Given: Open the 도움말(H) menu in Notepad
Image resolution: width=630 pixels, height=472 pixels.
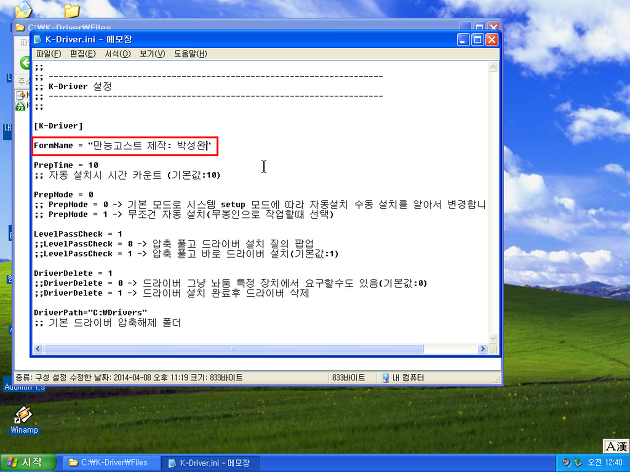Looking at the screenshot, I should click(190, 53).
